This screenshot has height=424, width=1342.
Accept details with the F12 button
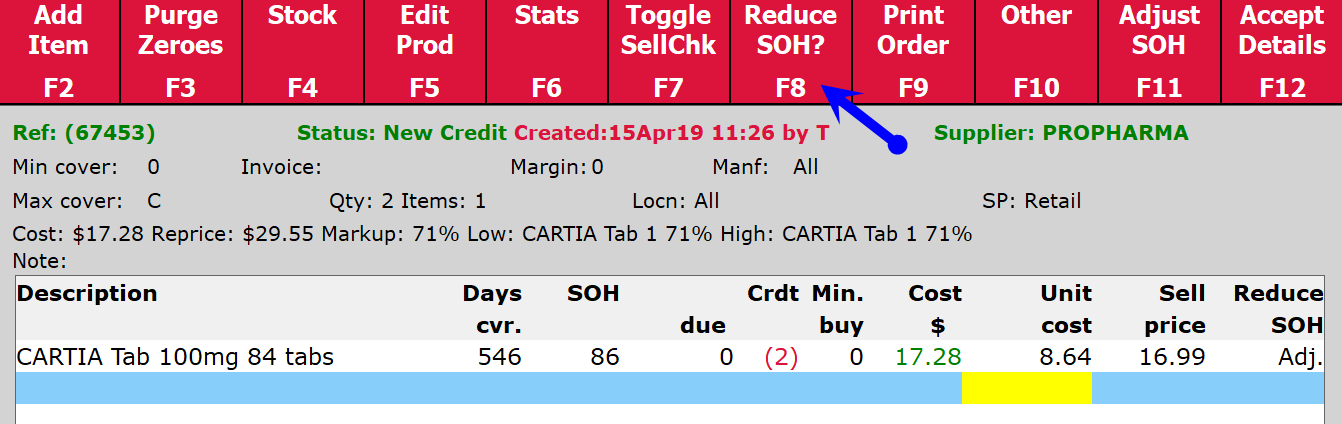1282,51
